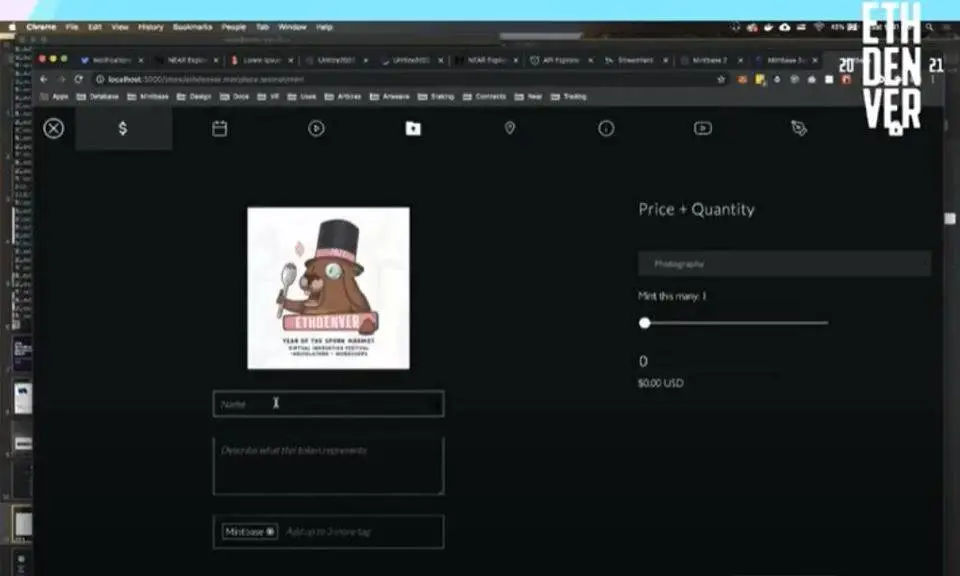This screenshot has height=576, width=960.
Task: Open the folder download section icon
Action: (x=413, y=128)
